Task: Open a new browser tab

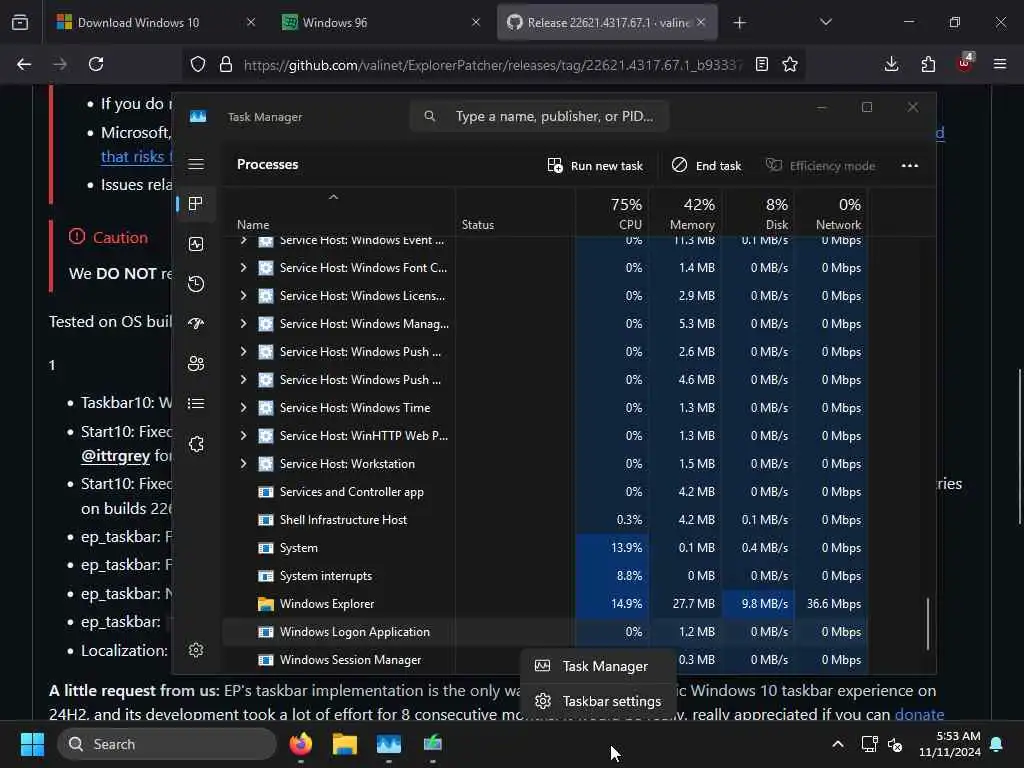Action: tap(739, 23)
